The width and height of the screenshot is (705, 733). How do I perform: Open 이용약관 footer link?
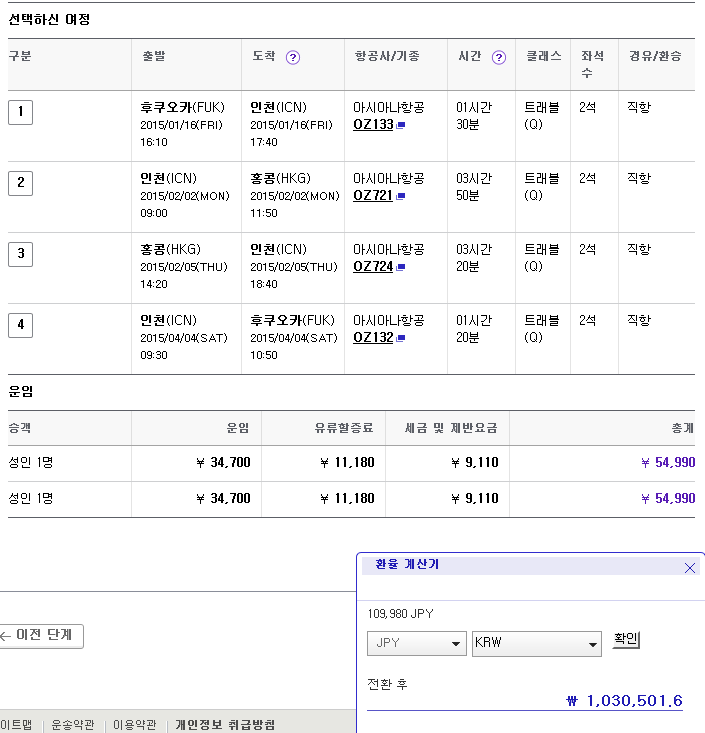click(134, 725)
